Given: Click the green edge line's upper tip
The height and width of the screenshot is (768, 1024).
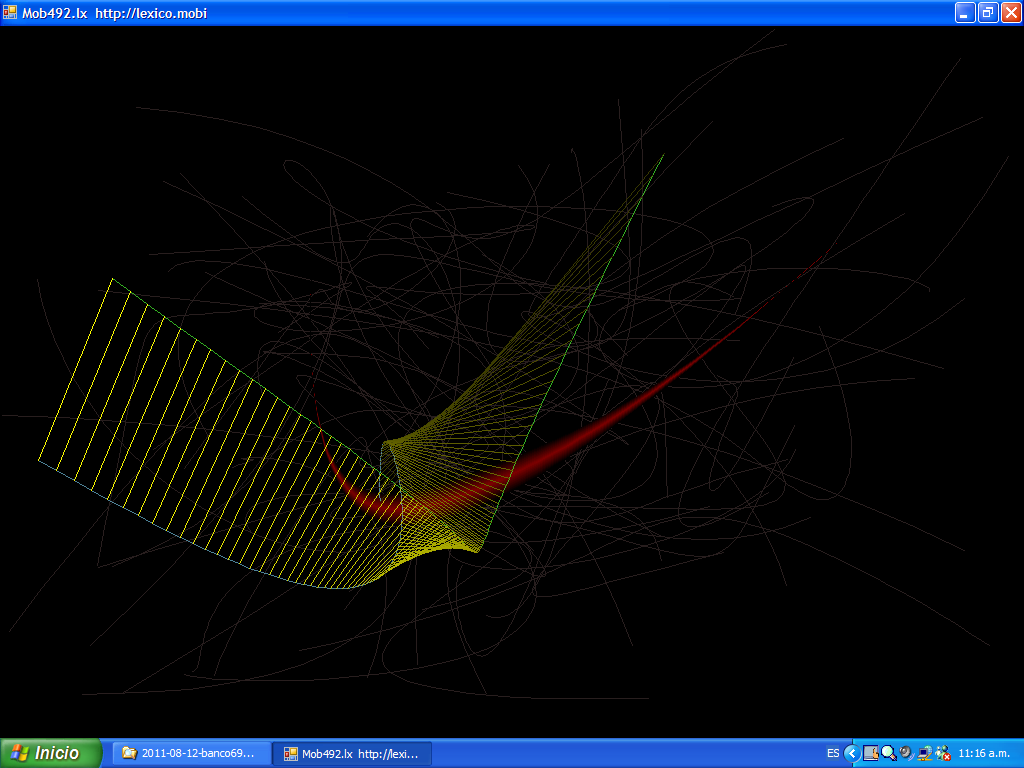Looking at the screenshot, I should tap(662, 156).
